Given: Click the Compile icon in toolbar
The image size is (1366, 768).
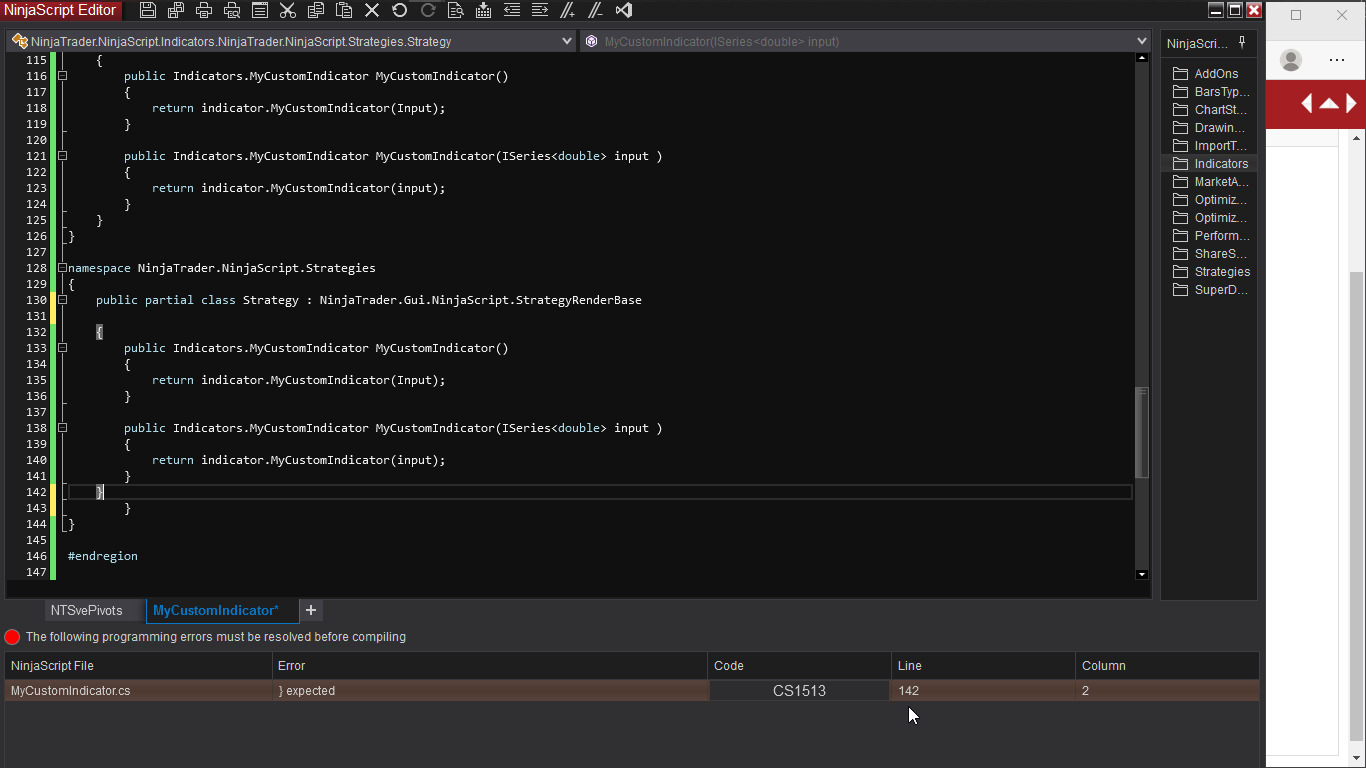Looking at the screenshot, I should click(x=484, y=10).
